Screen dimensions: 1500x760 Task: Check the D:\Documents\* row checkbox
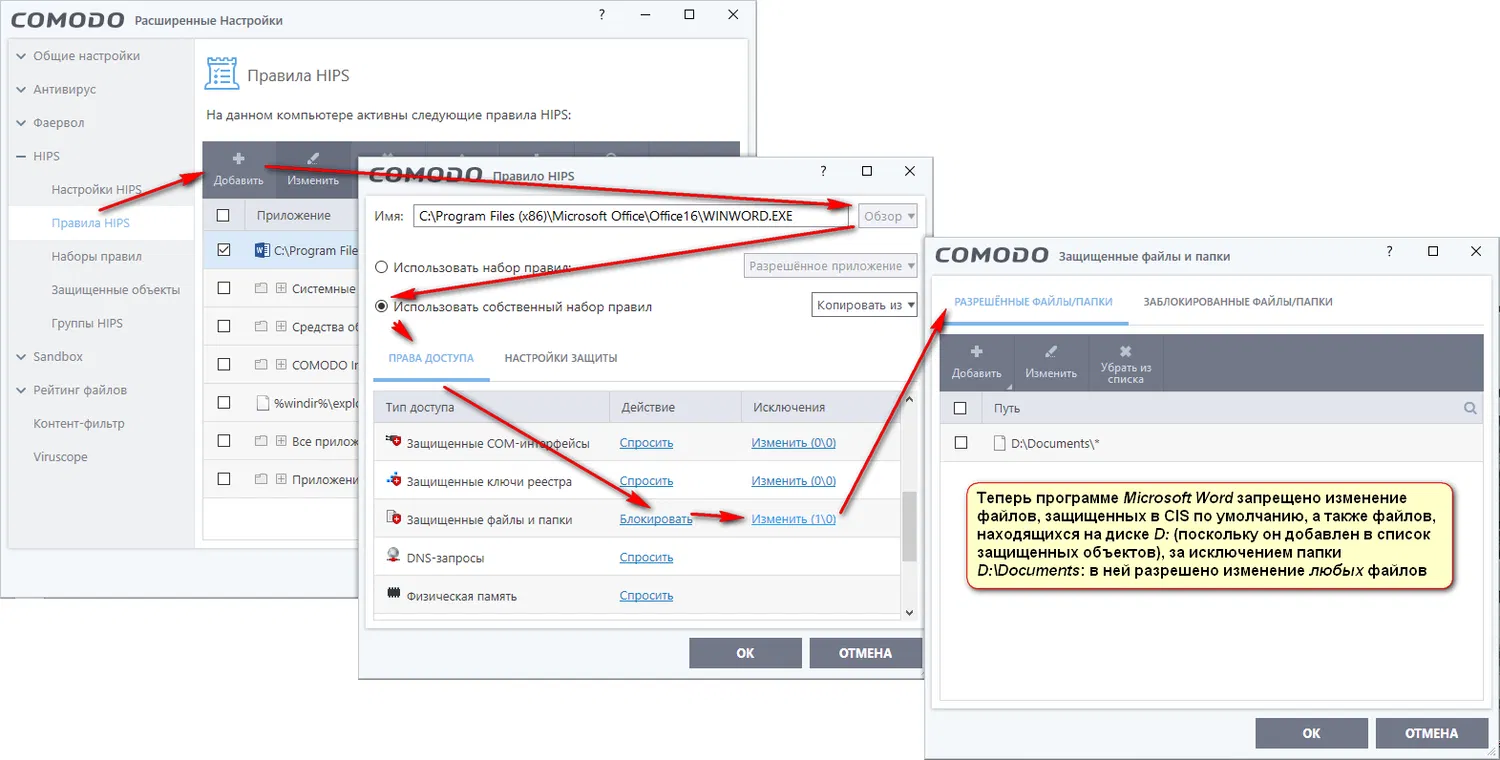pos(961,443)
